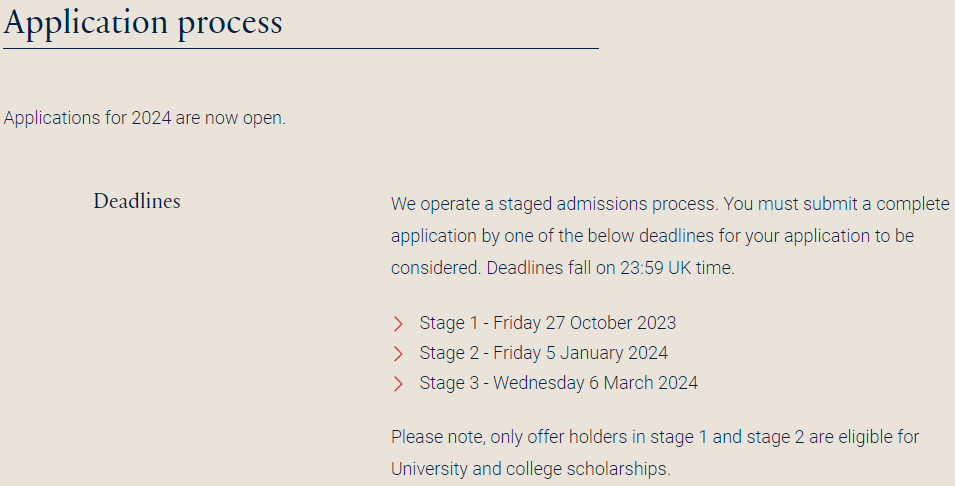The image size is (955, 486).
Task: Click the phrase 'staged admissions process'
Action: 607,204
